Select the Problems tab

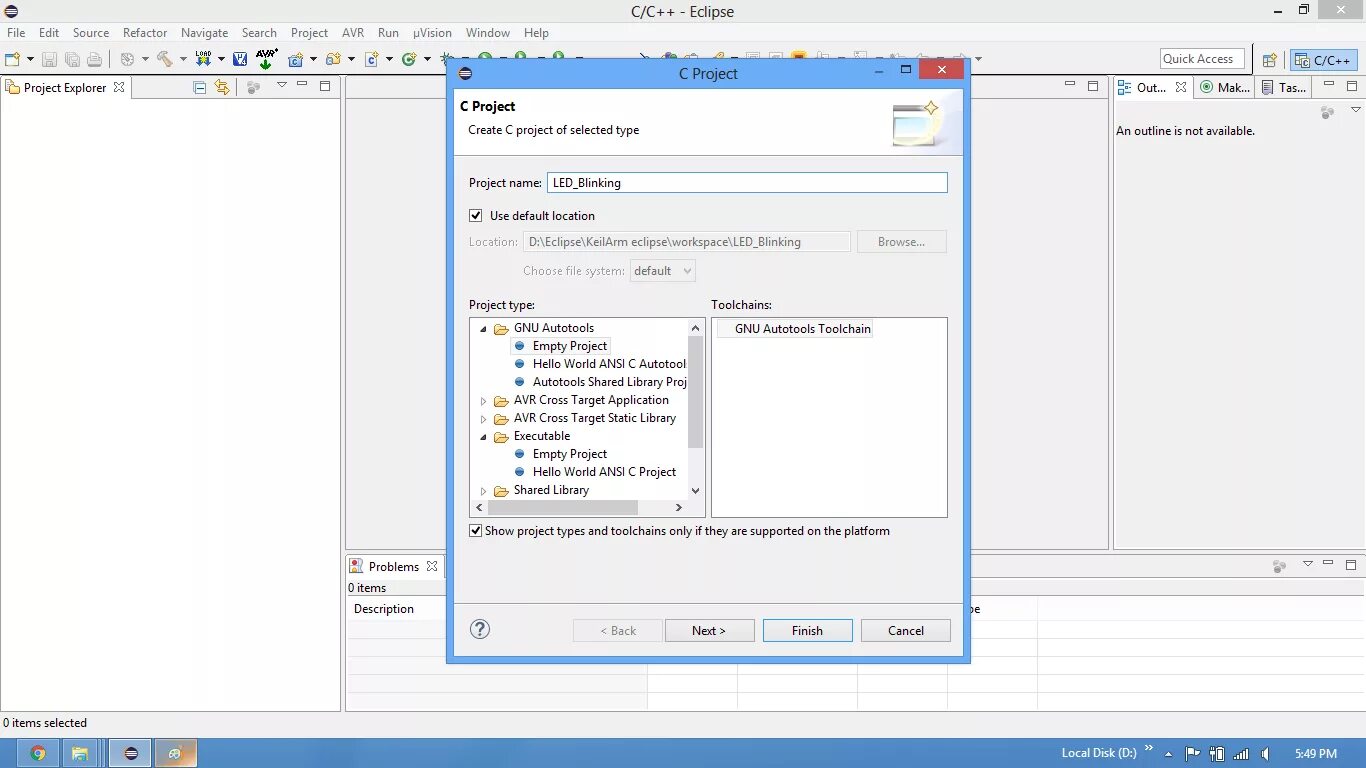[394, 566]
